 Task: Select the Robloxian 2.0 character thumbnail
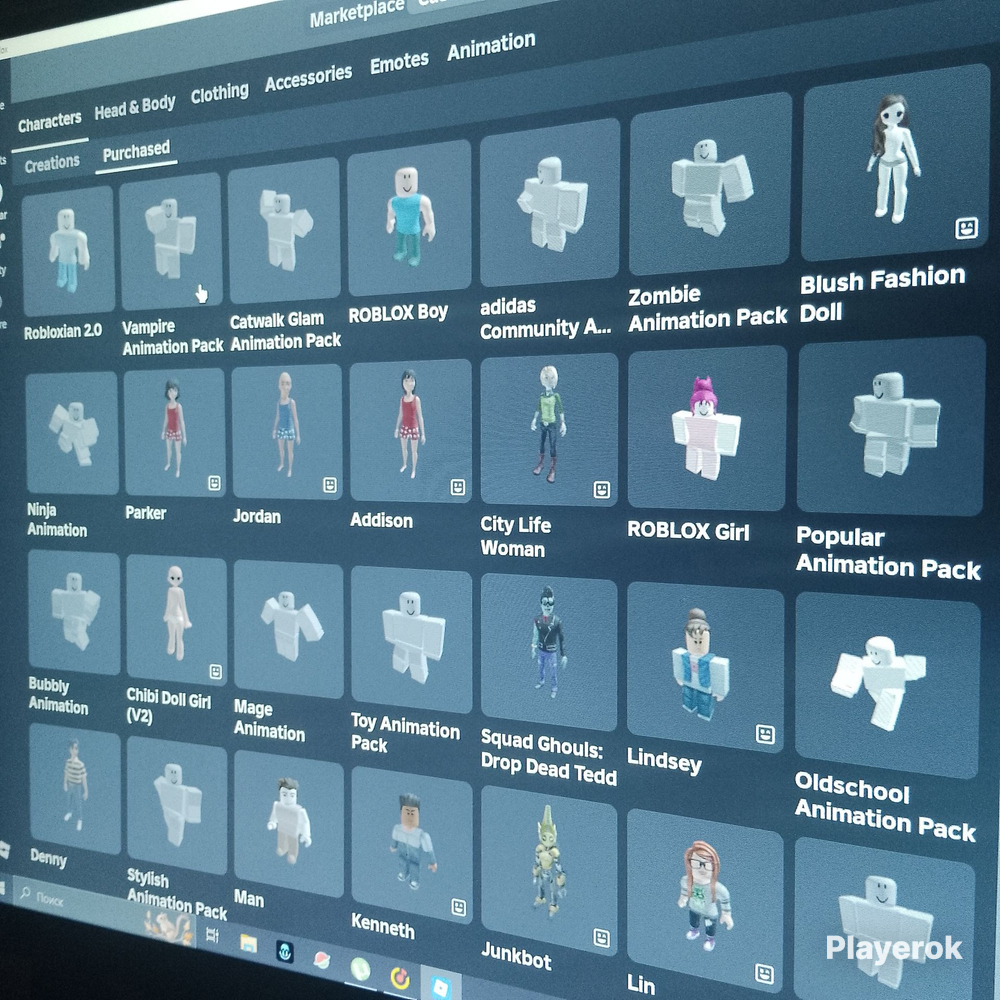[x=68, y=251]
